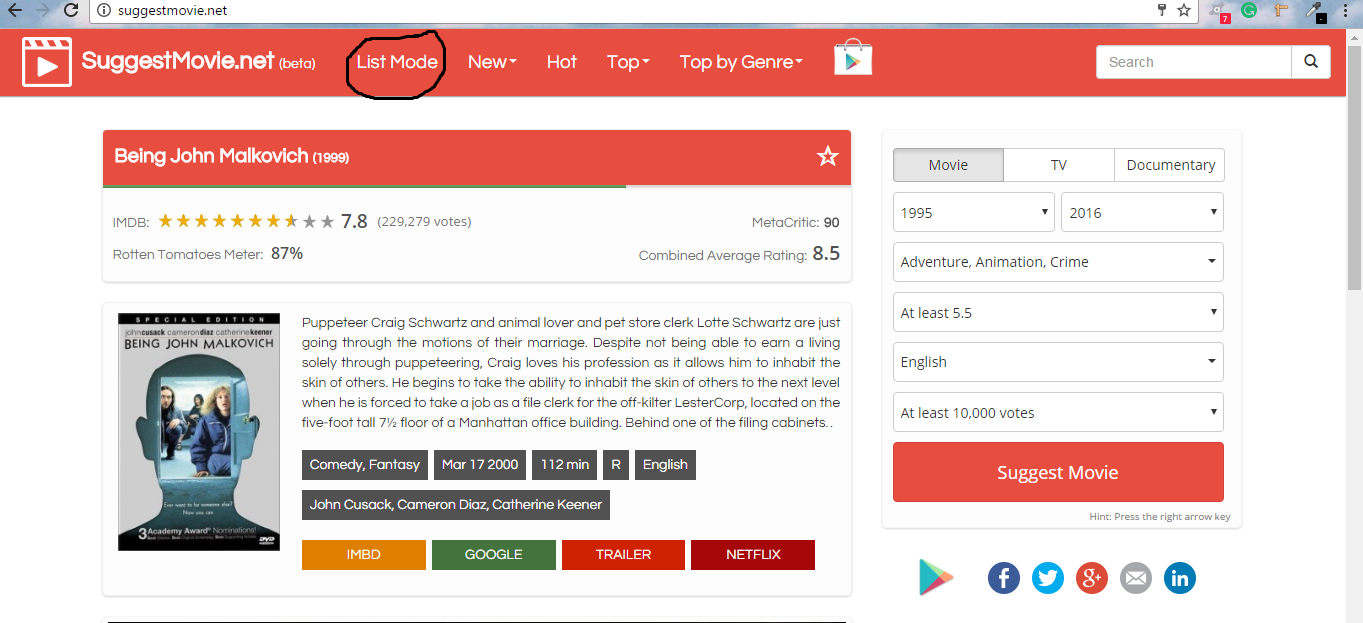Click the red TRAILER button
This screenshot has width=1363, height=623.
[x=623, y=554]
